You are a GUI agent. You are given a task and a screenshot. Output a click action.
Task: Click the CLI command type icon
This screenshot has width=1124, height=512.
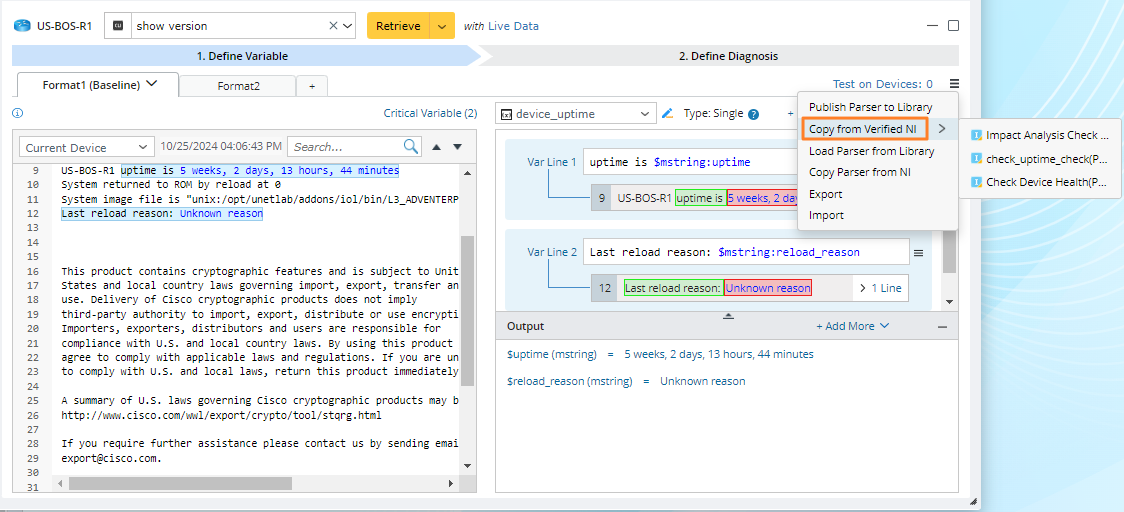coord(119,26)
